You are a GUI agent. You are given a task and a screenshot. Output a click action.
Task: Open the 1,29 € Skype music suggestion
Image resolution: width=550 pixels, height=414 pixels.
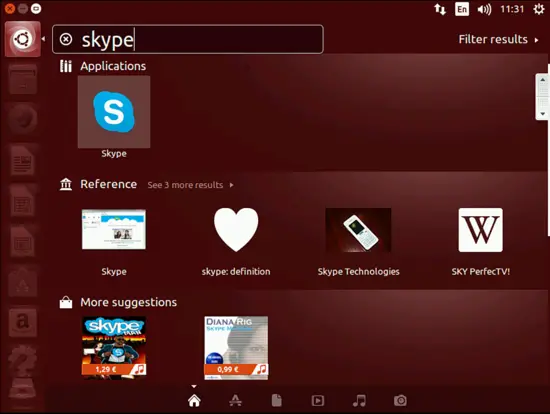114,346
